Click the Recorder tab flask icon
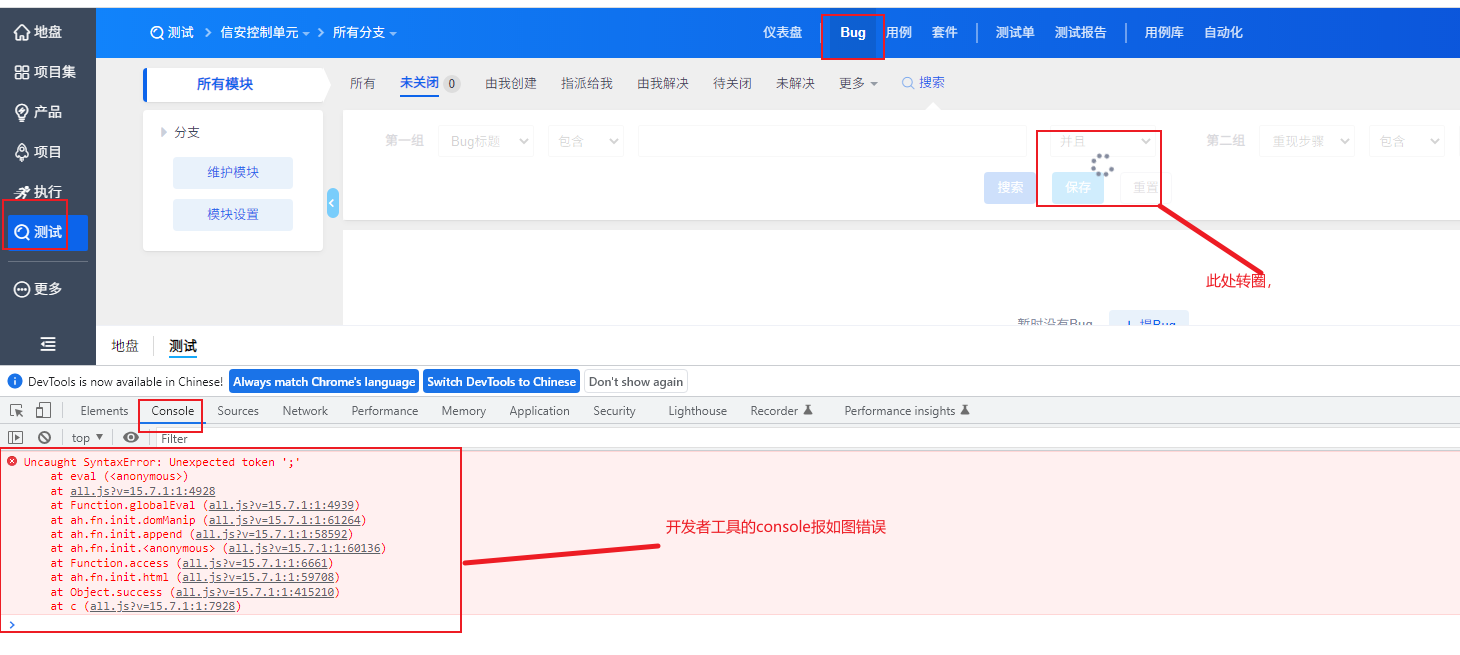Image resolution: width=1460 pixels, height=655 pixels. coord(808,410)
